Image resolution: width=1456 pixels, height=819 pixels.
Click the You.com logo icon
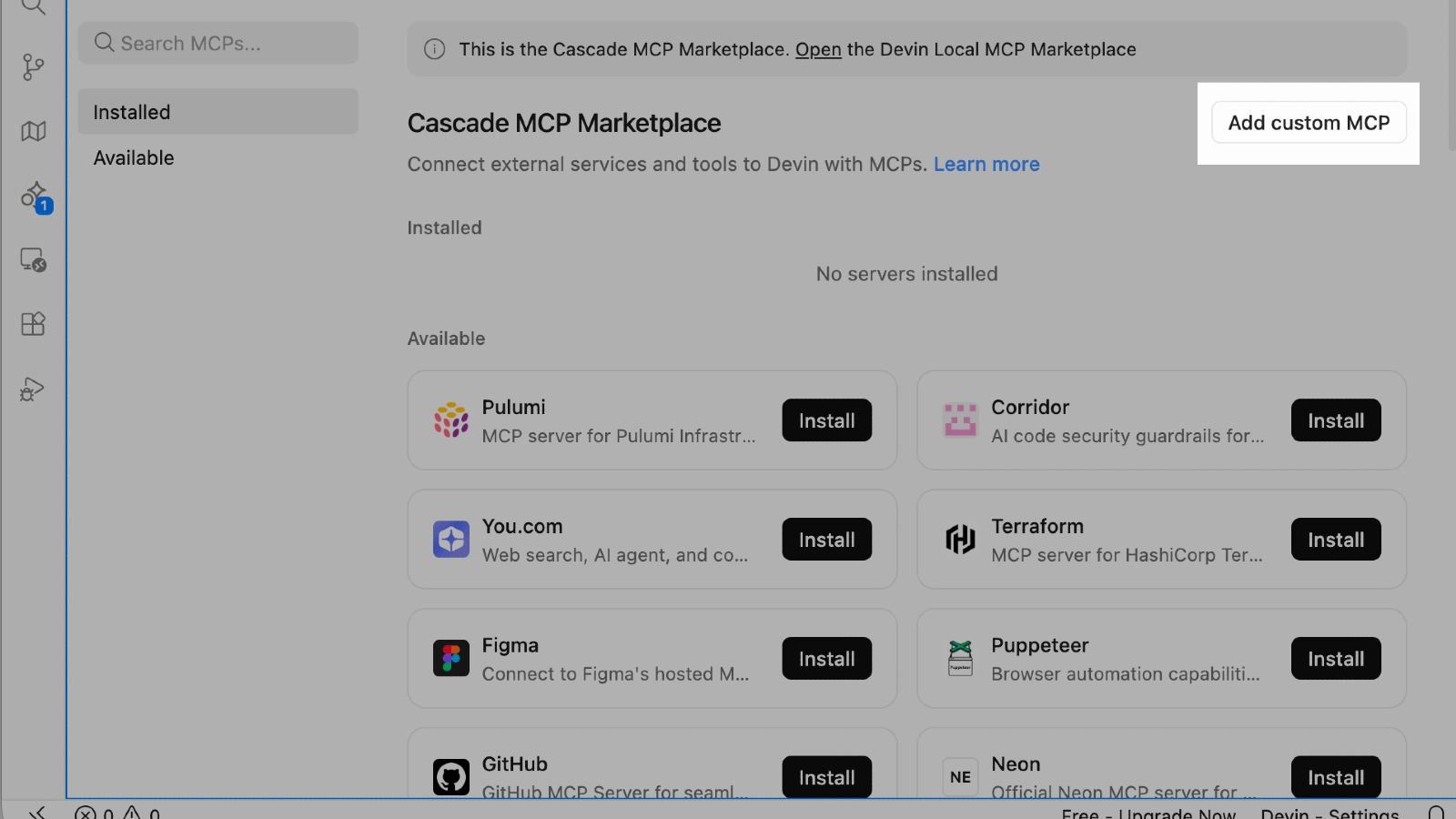click(x=451, y=540)
